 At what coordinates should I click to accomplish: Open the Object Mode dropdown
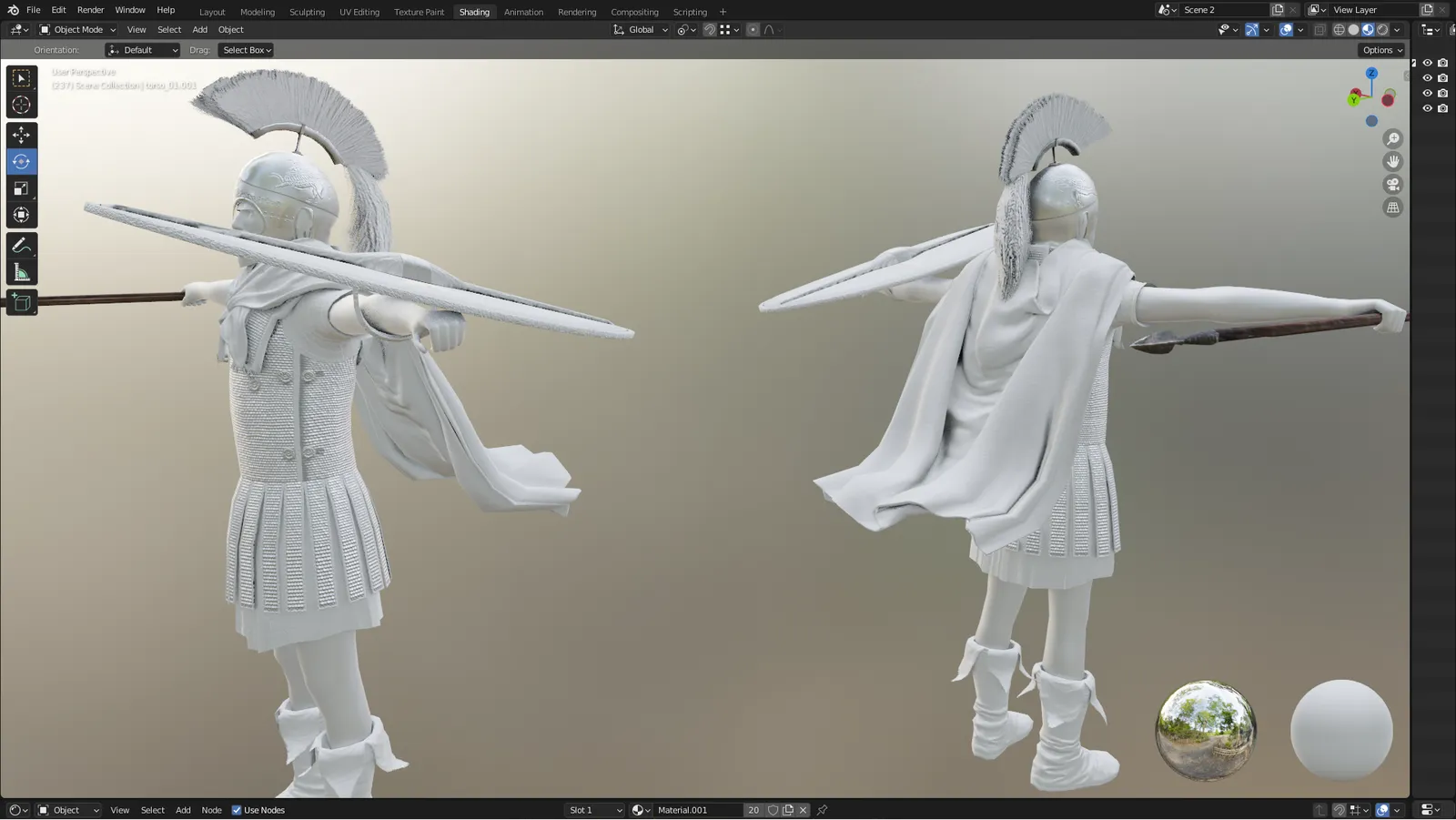click(x=77, y=30)
